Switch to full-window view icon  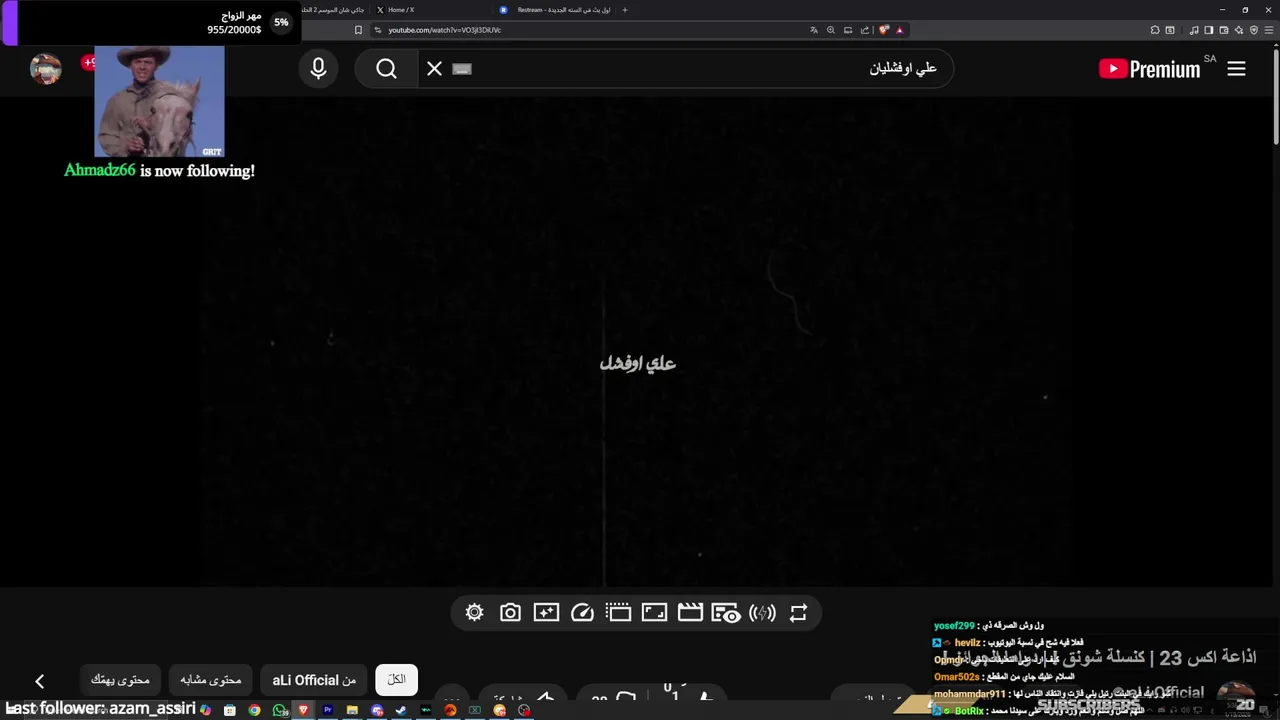click(x=654, y=613)
